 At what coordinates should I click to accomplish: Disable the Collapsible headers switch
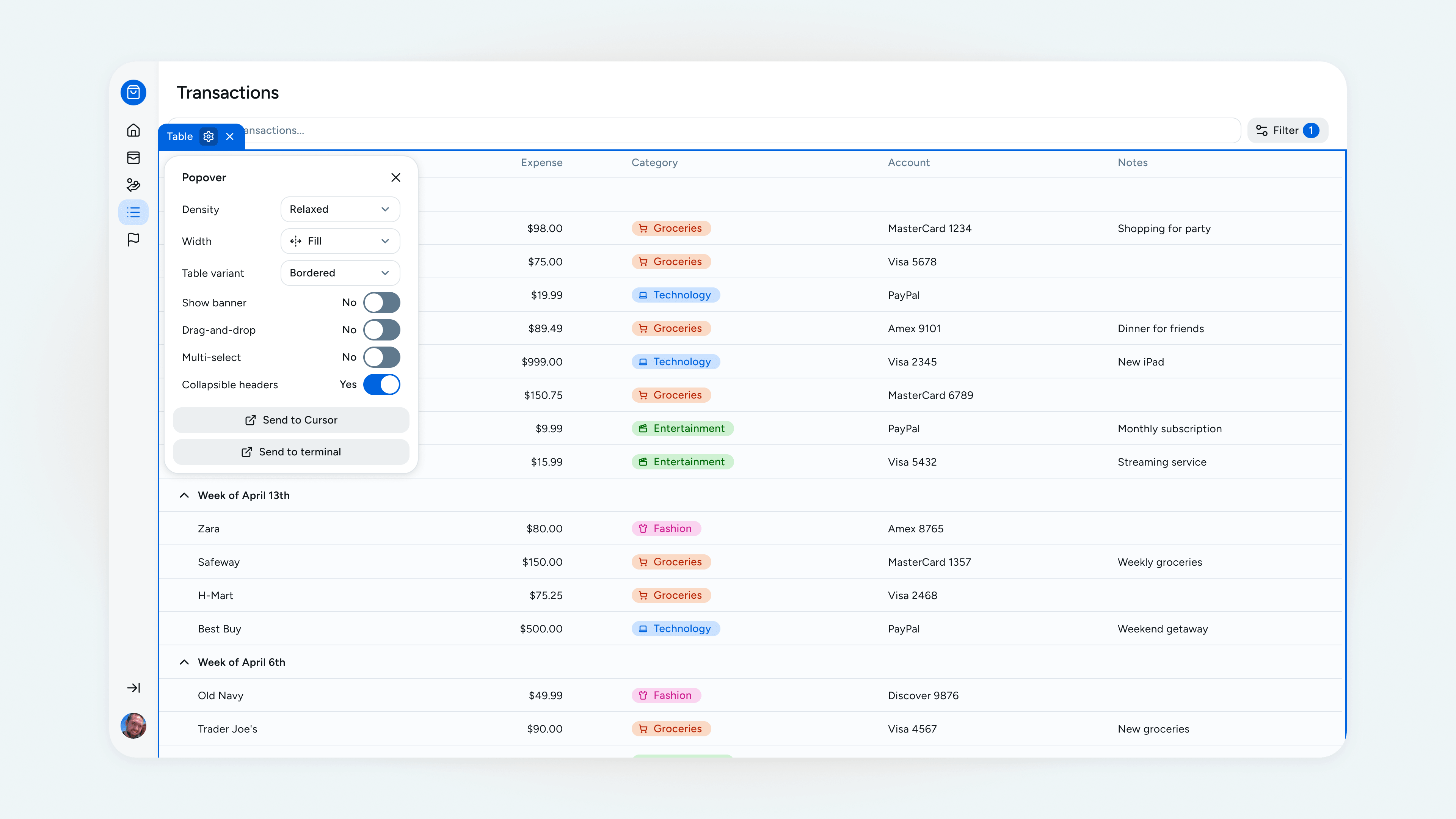[381, 384]
